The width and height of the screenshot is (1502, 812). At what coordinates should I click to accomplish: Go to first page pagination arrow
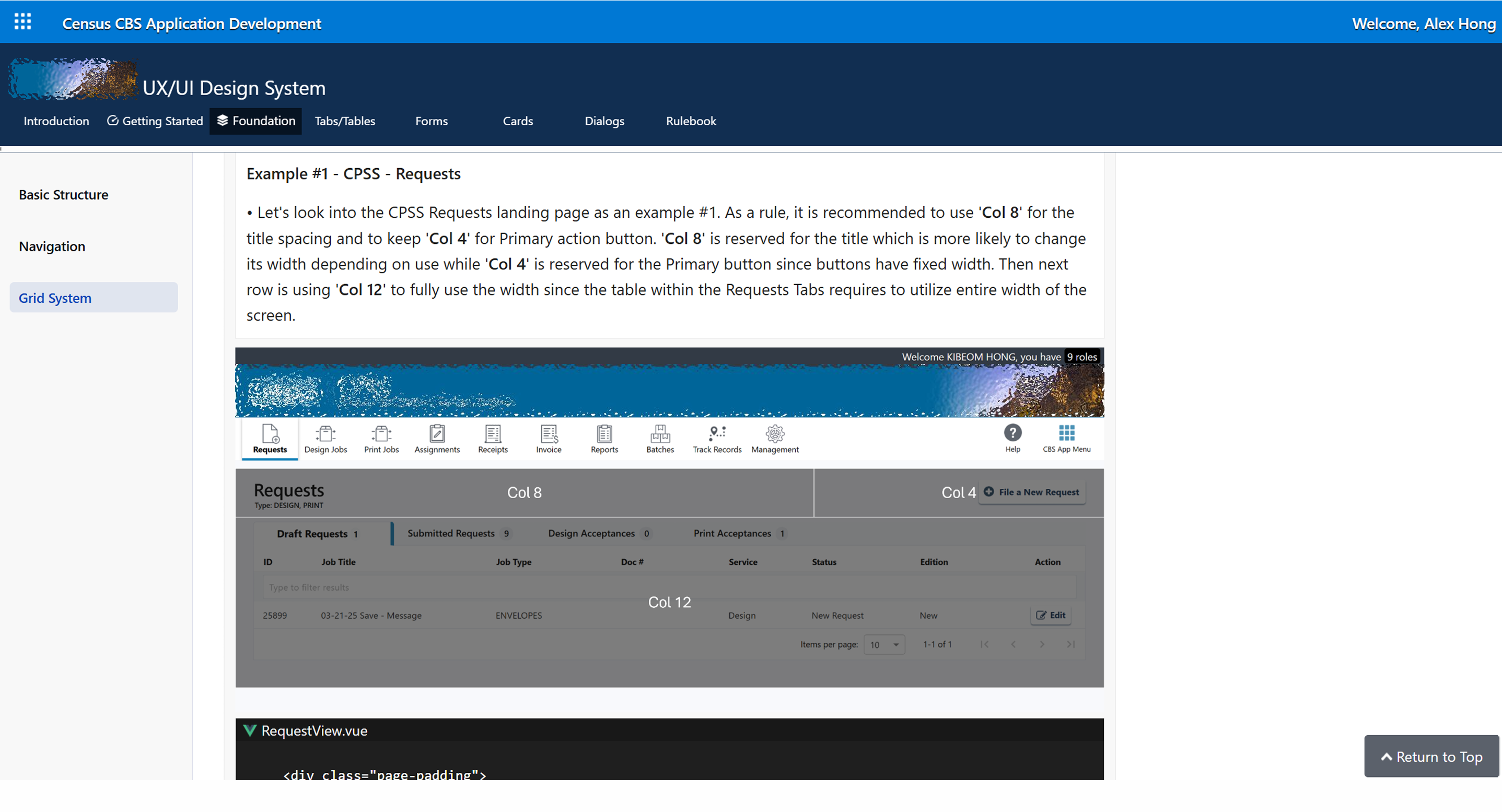pyautogui.click(x=984, y=644)
